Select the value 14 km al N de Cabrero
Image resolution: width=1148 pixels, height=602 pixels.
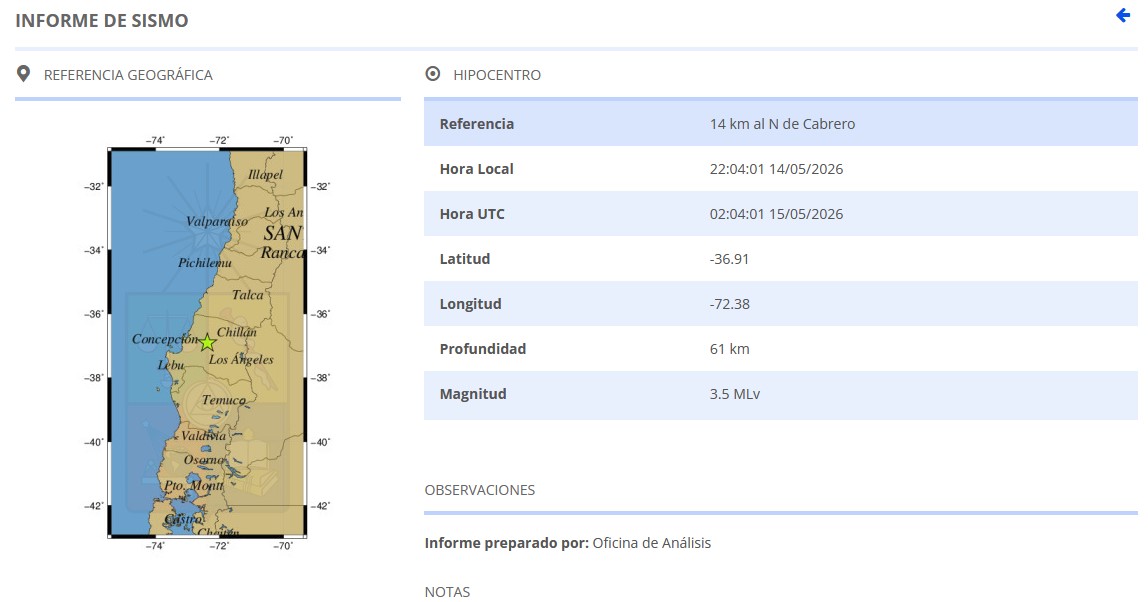[x=782, y=124]
